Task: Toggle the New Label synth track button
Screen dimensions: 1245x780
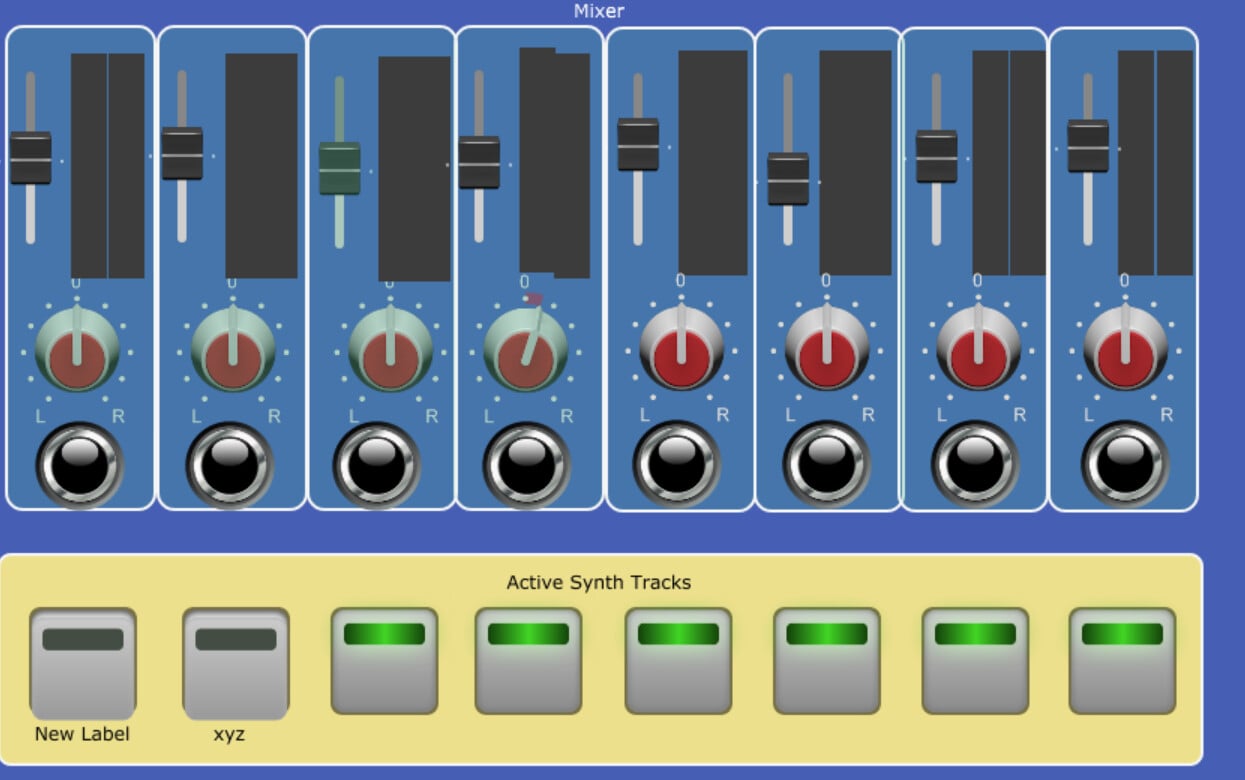Action: (x=83, y=662)
